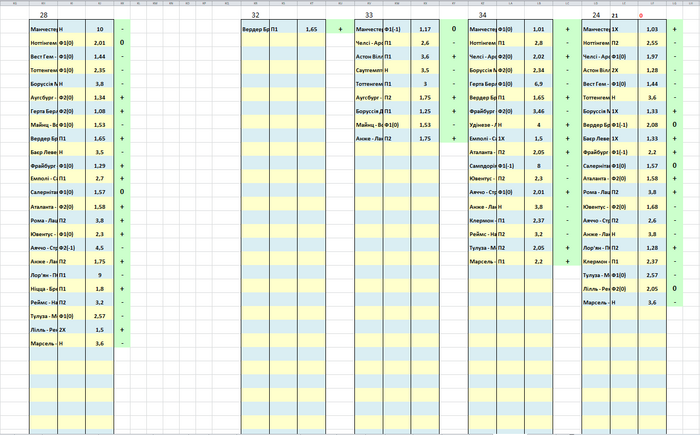The image size is (700, 435).
Task: Click odds value 10 in table 28
Action: (x=100, y=29)
